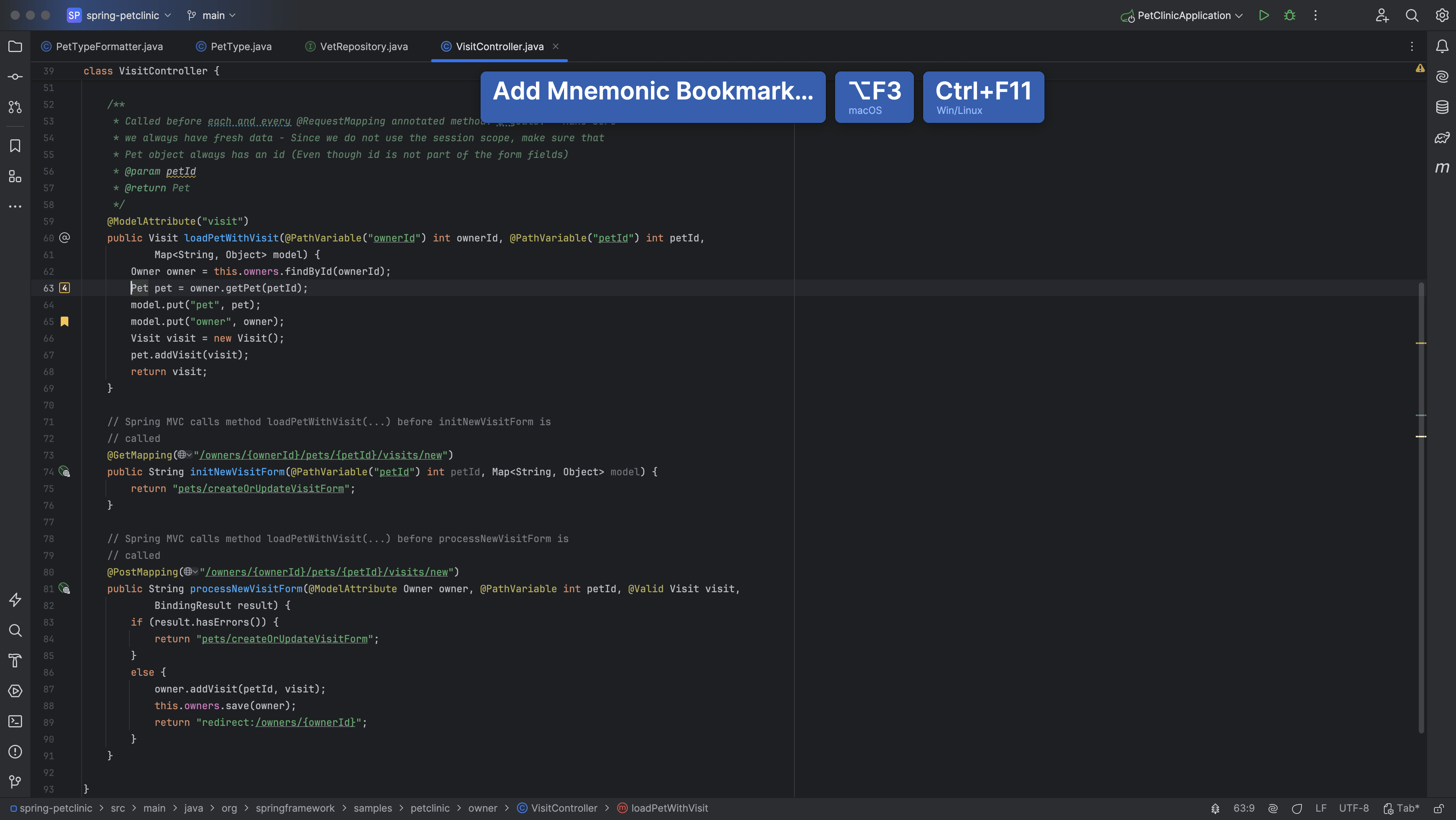Toggle the file read-only lock in status bar

tap(1439, 808)
